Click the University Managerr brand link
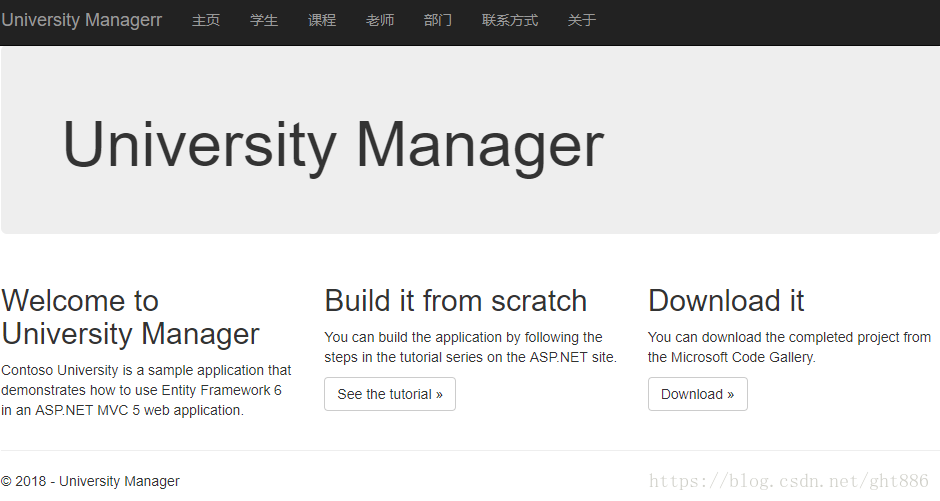This screenshot has height=501, width=940. [82, 20]
